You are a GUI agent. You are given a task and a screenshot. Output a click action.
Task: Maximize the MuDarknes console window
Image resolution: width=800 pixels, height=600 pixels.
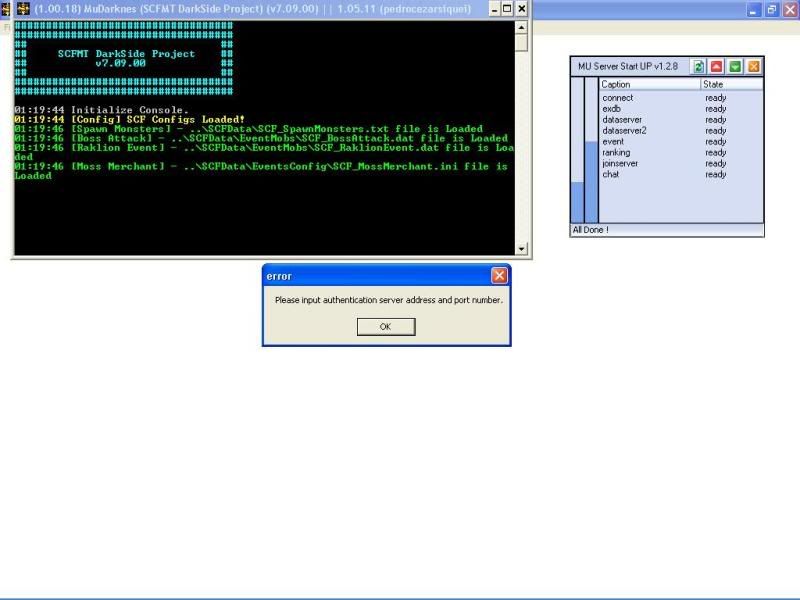(x=507, y=9)
